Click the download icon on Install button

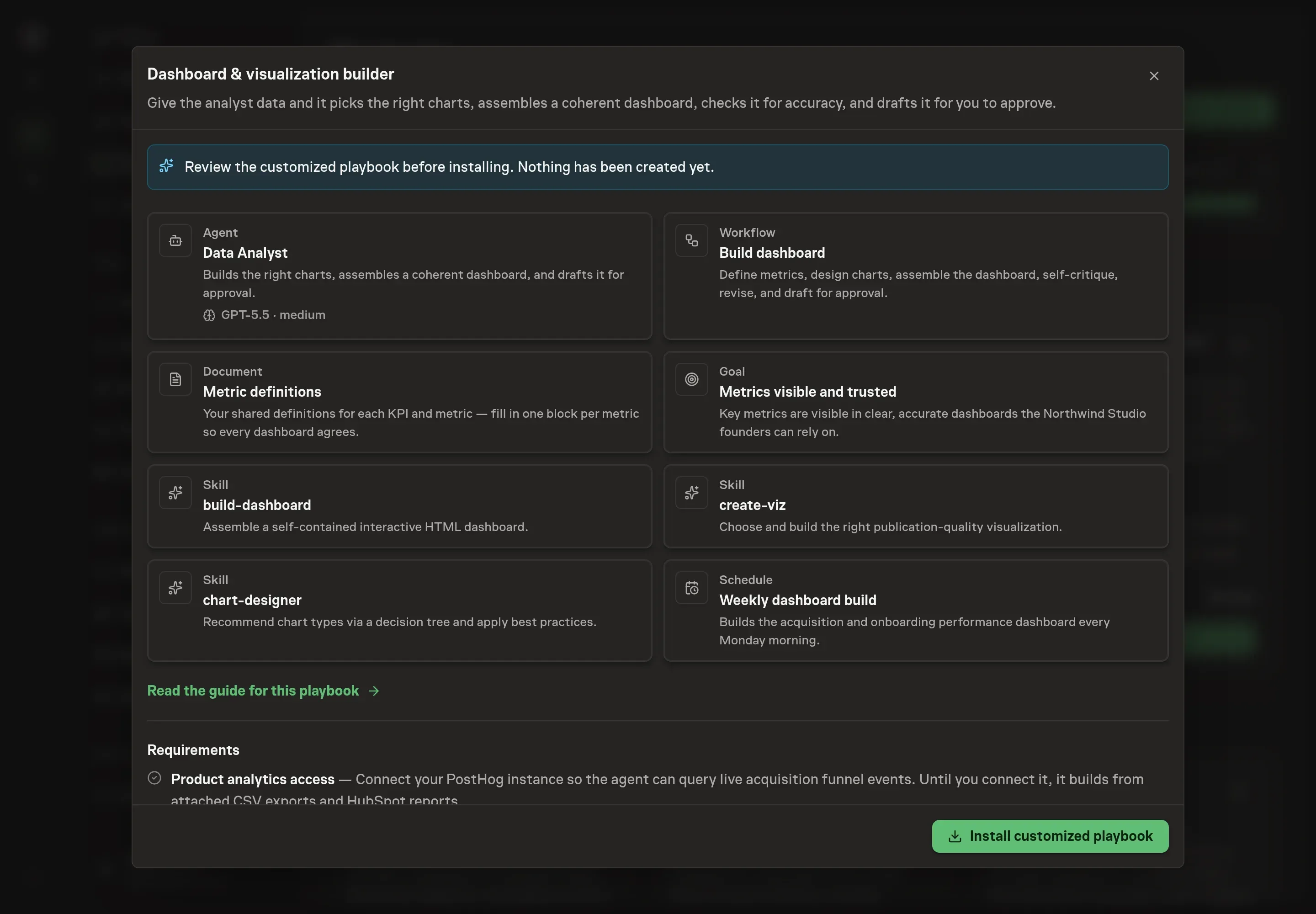coord(954,836)
